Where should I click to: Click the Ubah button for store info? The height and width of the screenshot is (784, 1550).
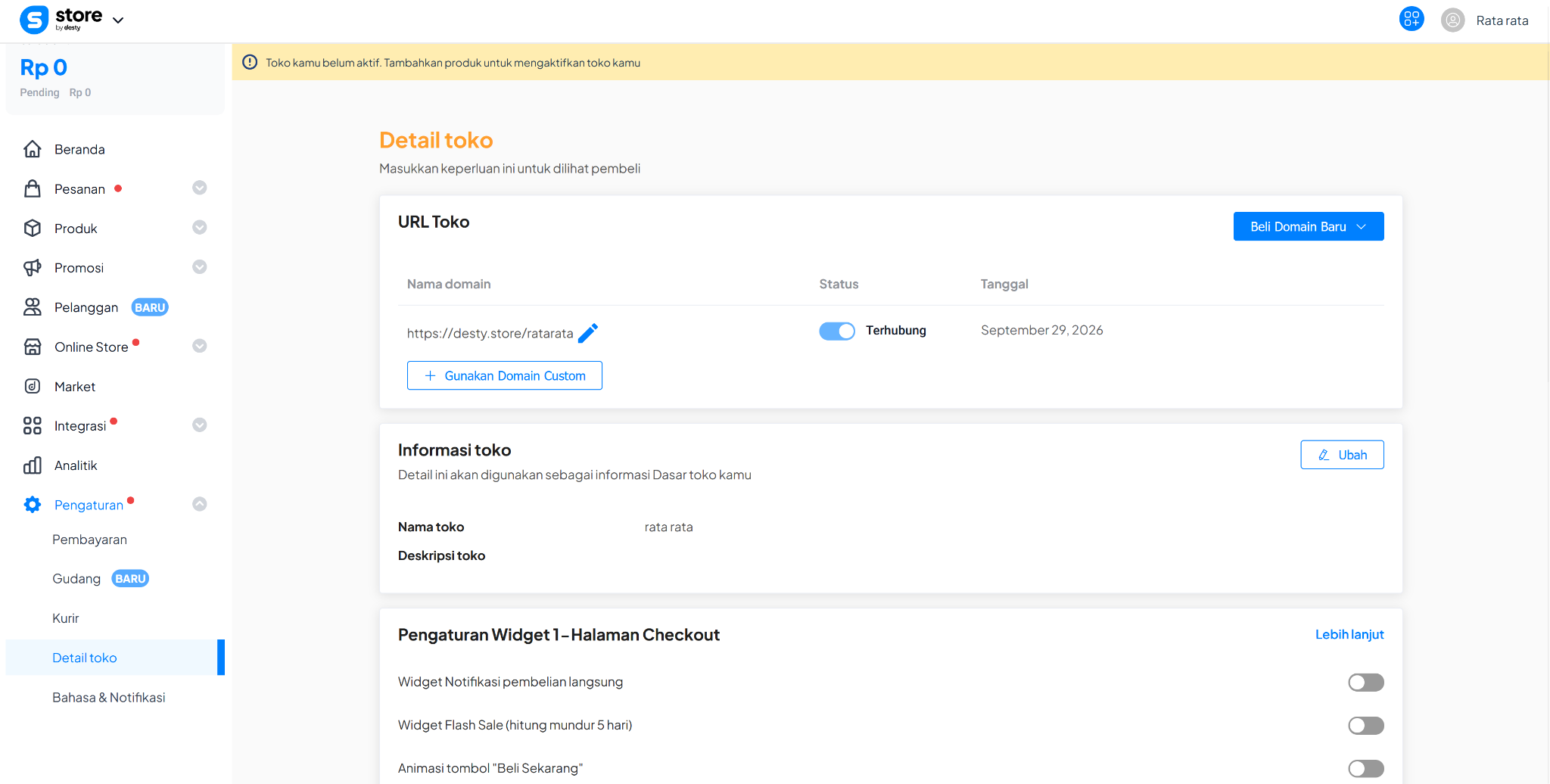coord(1342,455)
